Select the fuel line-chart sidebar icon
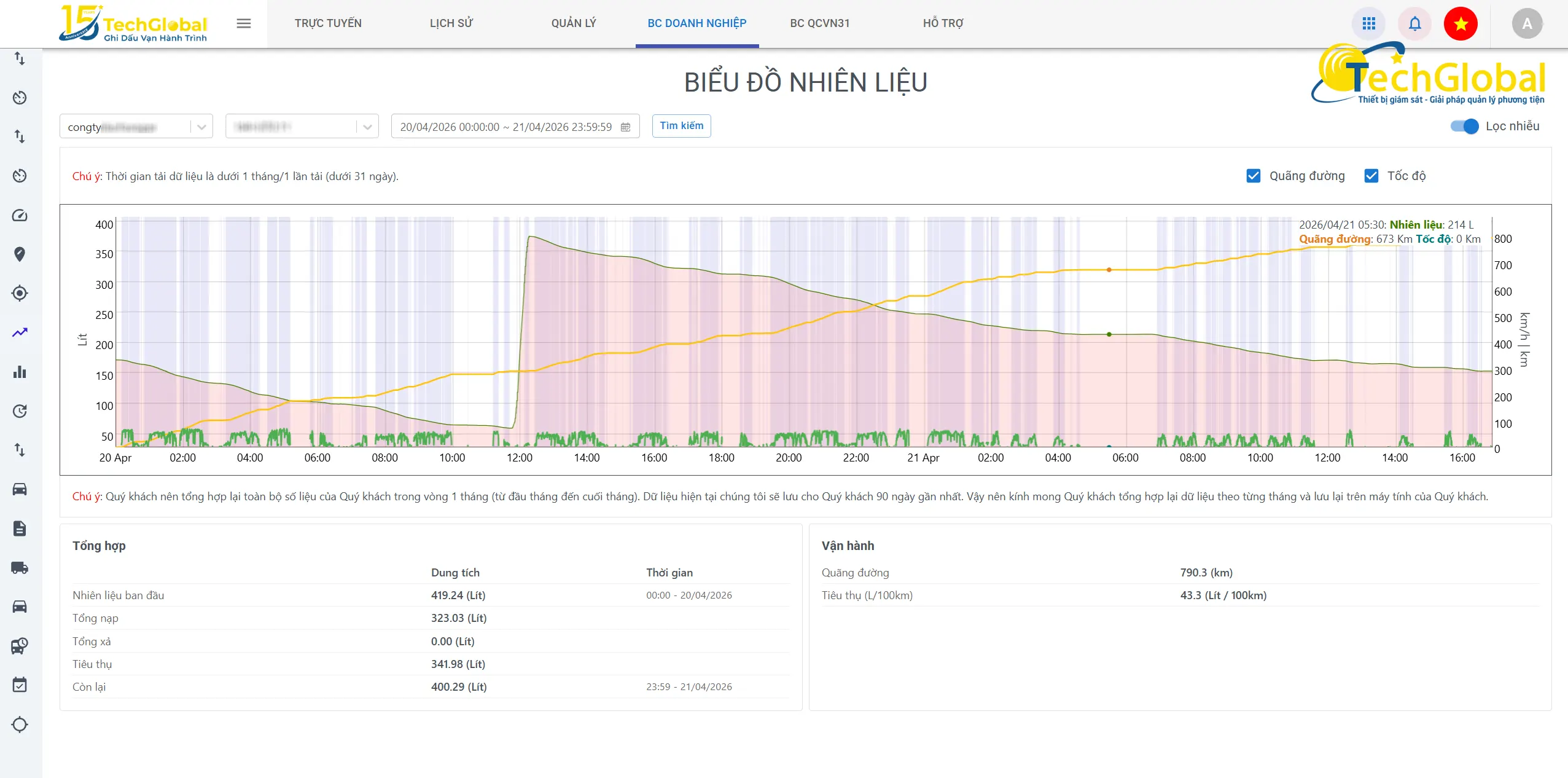The width and height of the screenshot is (1568, 778). pyautogui.click(x=20, y=332)
